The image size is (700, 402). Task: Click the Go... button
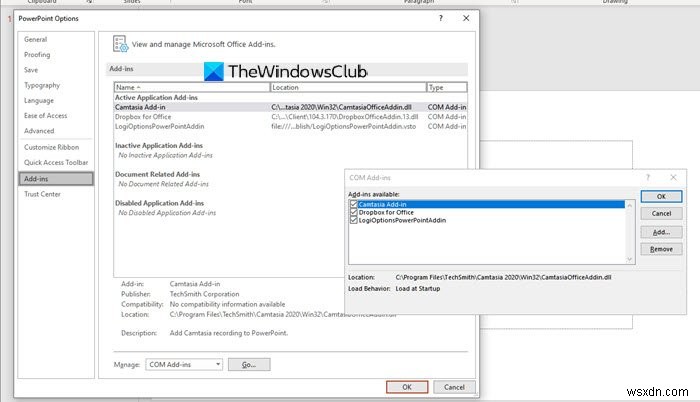tap(249, 364)
